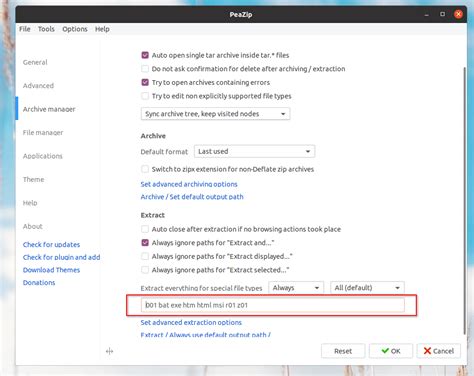The width and height of the screenshot is (474, 376).
Task: Open the All (default) dropdown
Action: coord(367,288)
